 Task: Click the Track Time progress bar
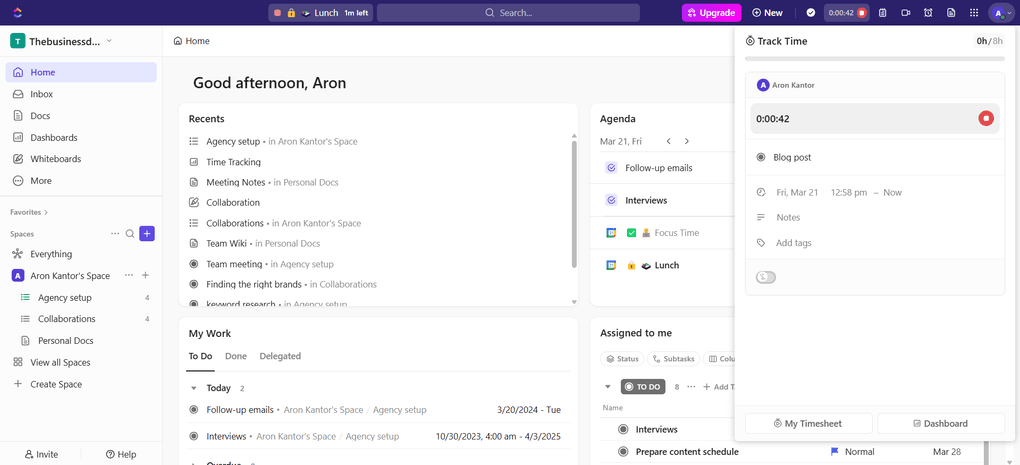pyautogui.click(x=875, y=59)
